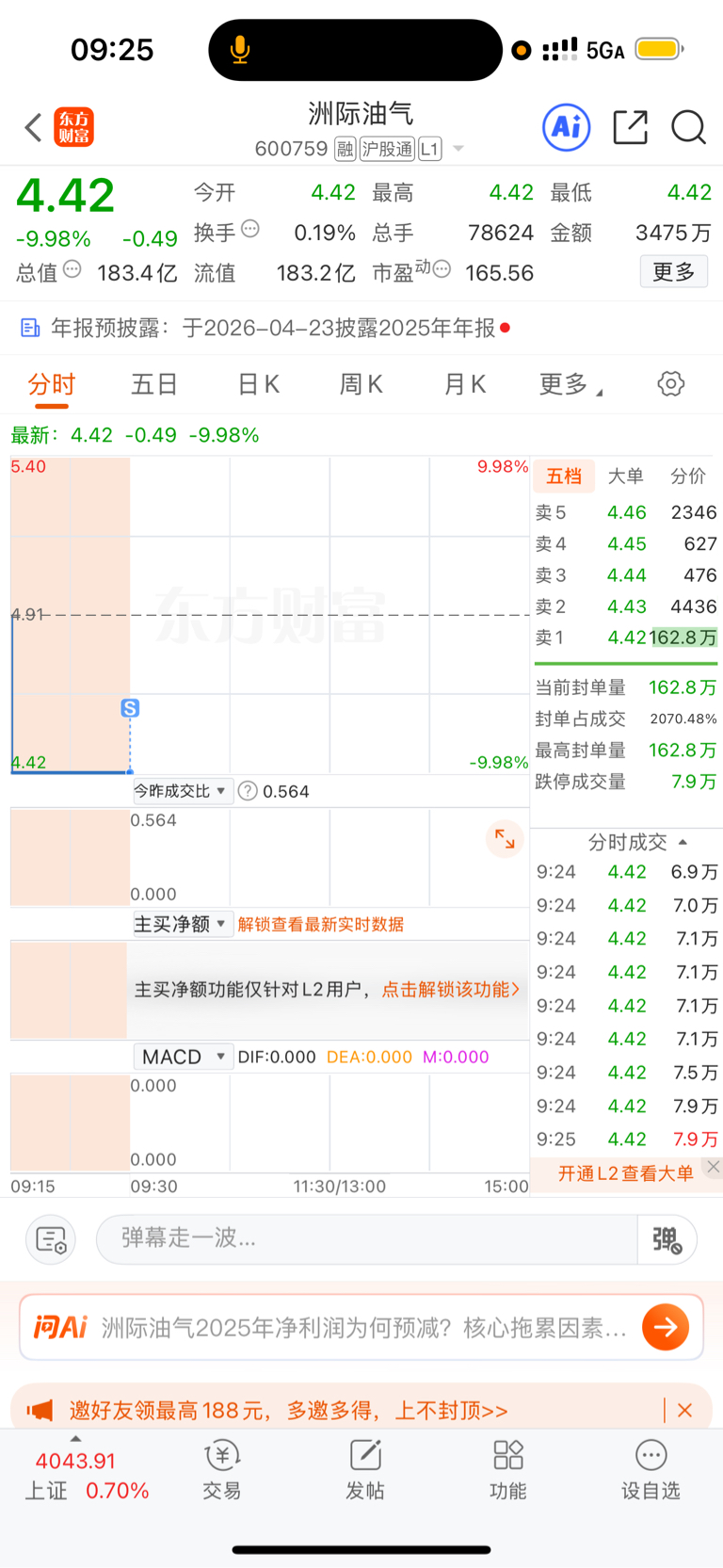723x1568 pixels.
Task: Tap the back arrow icon
Action: (33, 127)
